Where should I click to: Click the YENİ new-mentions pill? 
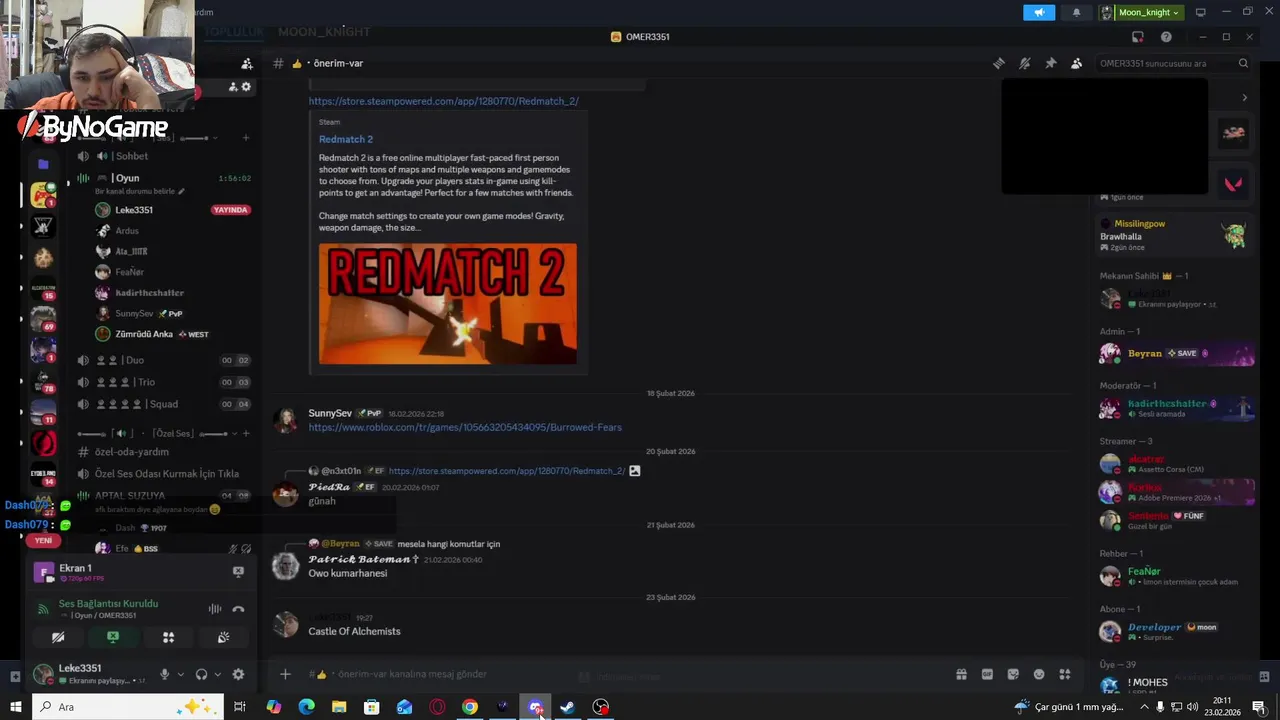43,540
